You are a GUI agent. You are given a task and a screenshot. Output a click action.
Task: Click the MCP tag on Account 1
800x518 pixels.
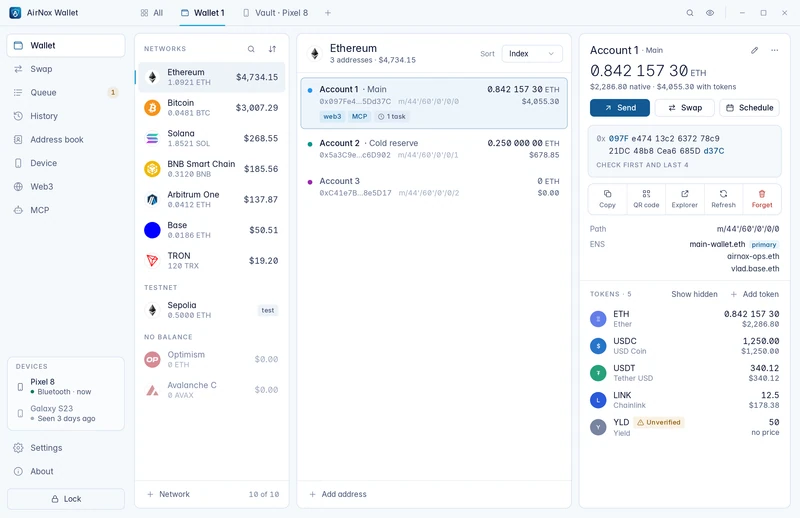[359, 116]
